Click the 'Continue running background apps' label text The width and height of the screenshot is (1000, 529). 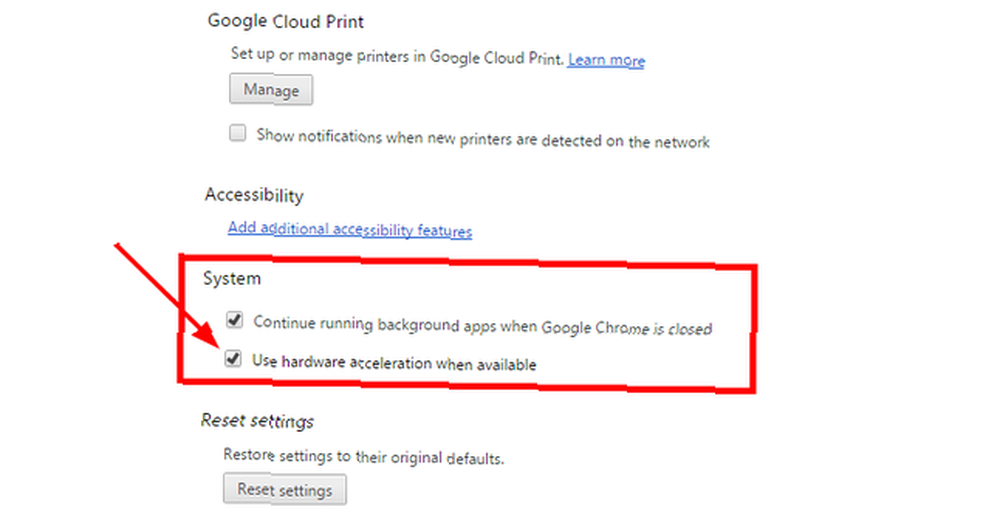(482, 325)
